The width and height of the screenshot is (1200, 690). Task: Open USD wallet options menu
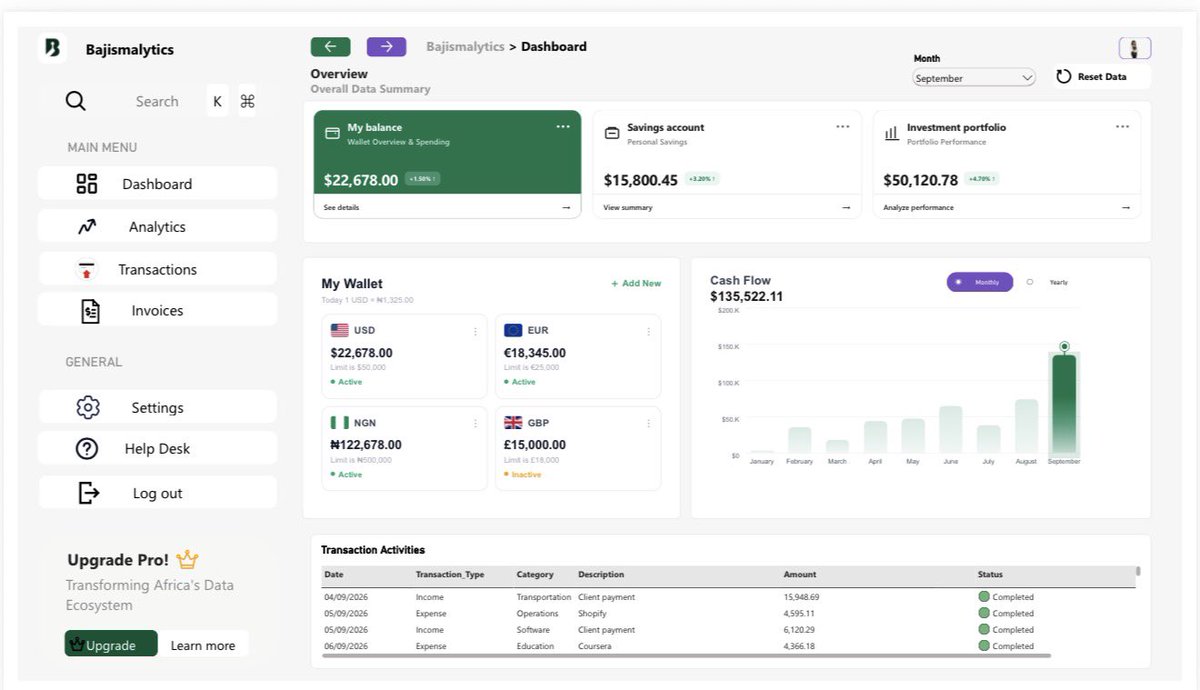(x=475, y=331)
